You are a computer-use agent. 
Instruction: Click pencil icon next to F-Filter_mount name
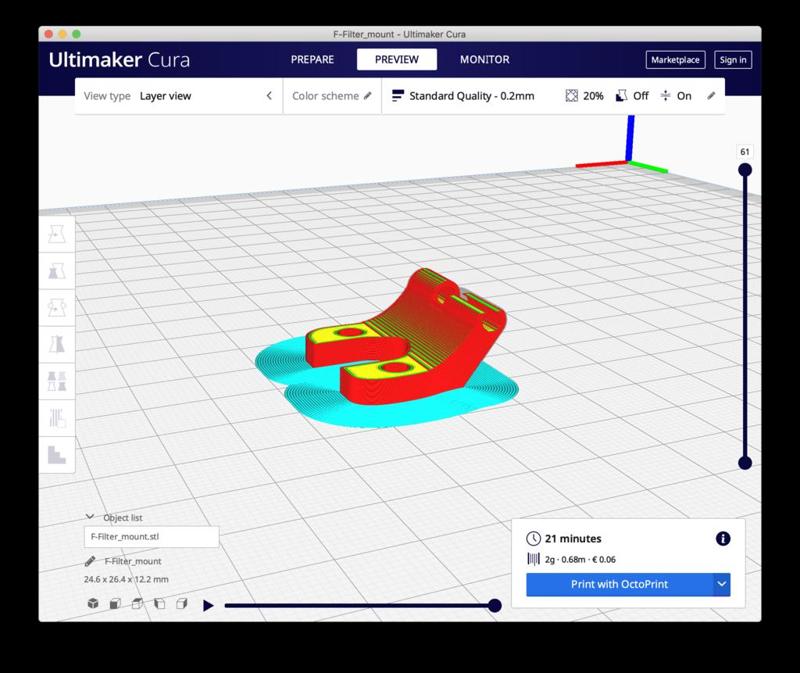tap(90, 561)
